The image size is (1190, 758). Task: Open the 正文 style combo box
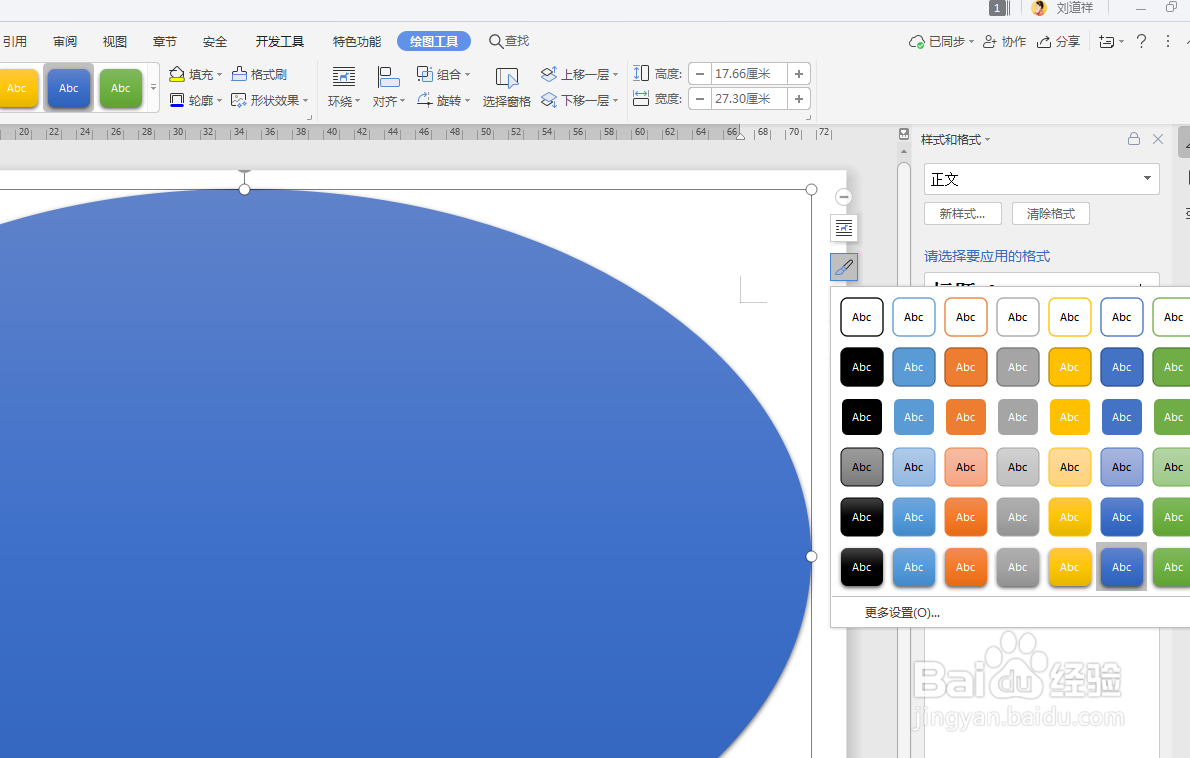pyautogui.click(x=1041, y=179)
